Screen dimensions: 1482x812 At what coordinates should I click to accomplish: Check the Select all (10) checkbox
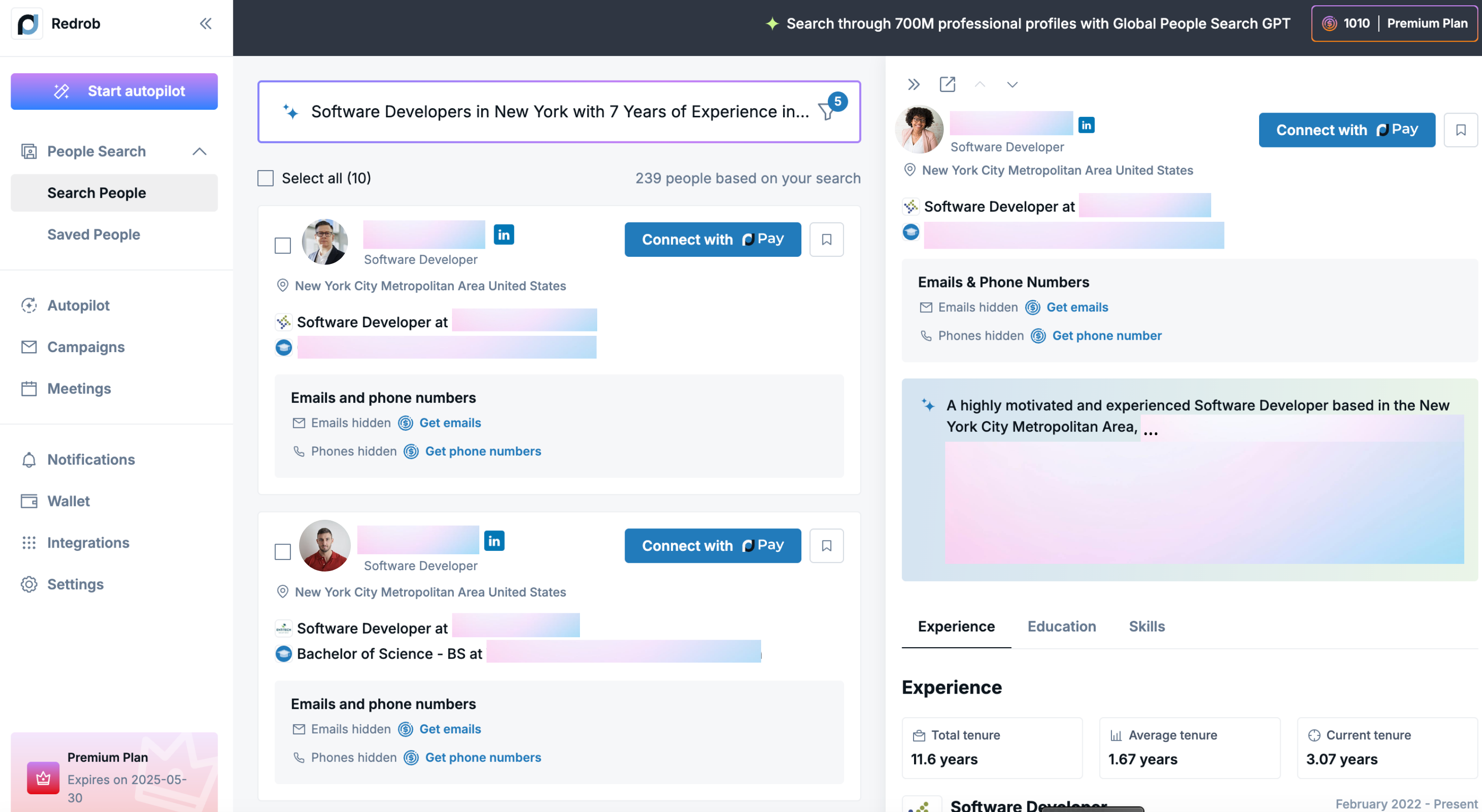[265, 178]
